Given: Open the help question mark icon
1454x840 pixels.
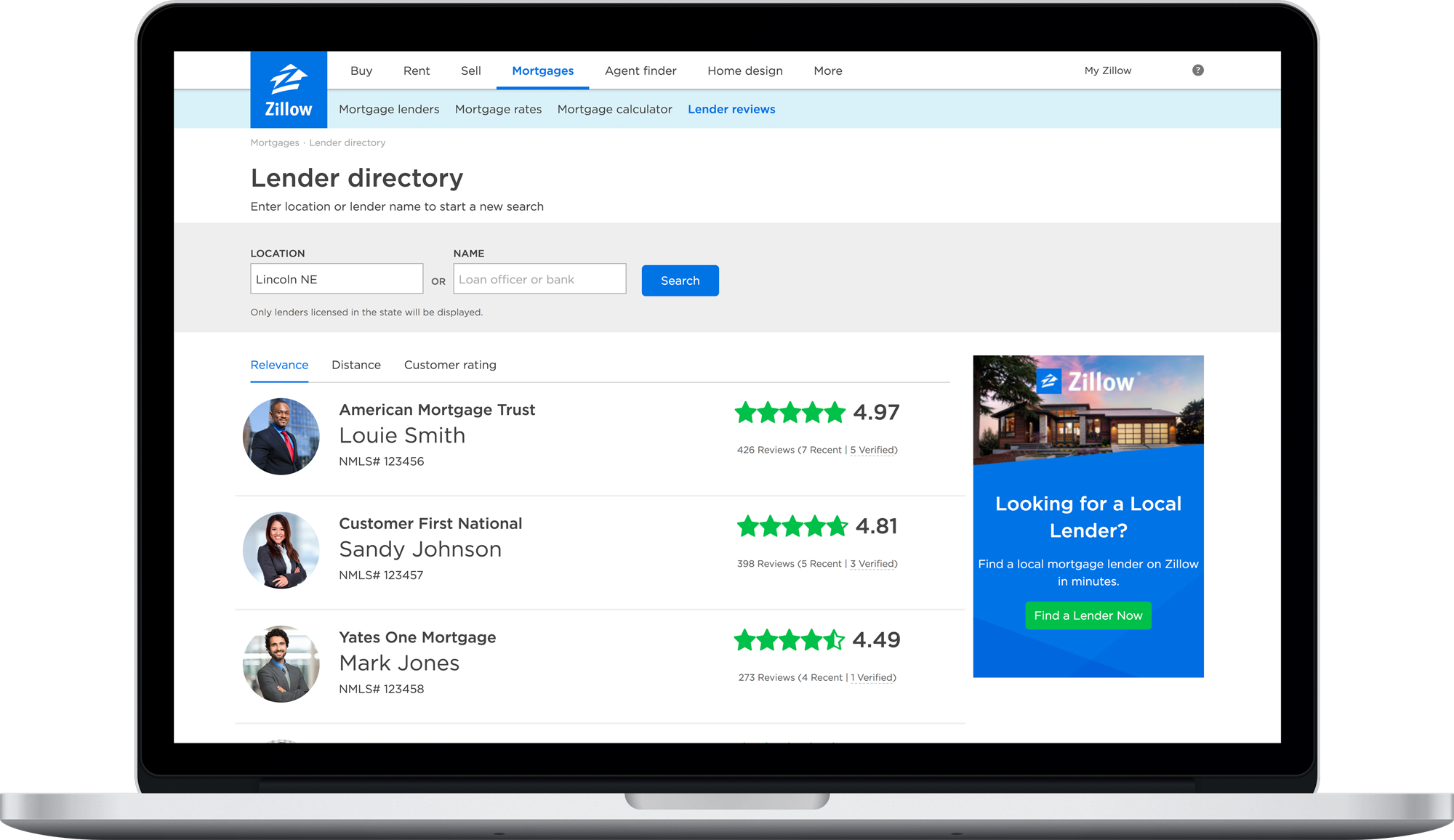Looking at the screenshot, I should click(x=1197, y=70).
